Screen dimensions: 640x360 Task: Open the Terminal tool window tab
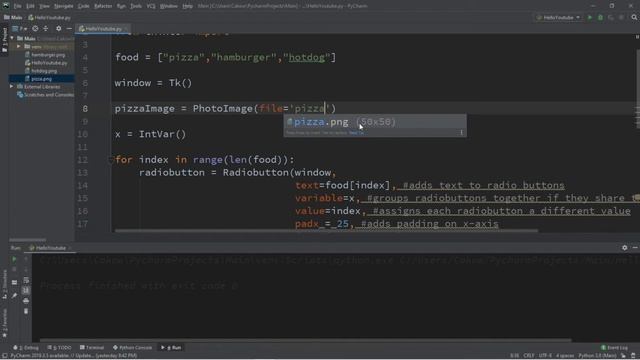pyautogui.click(x=92, y=348)
